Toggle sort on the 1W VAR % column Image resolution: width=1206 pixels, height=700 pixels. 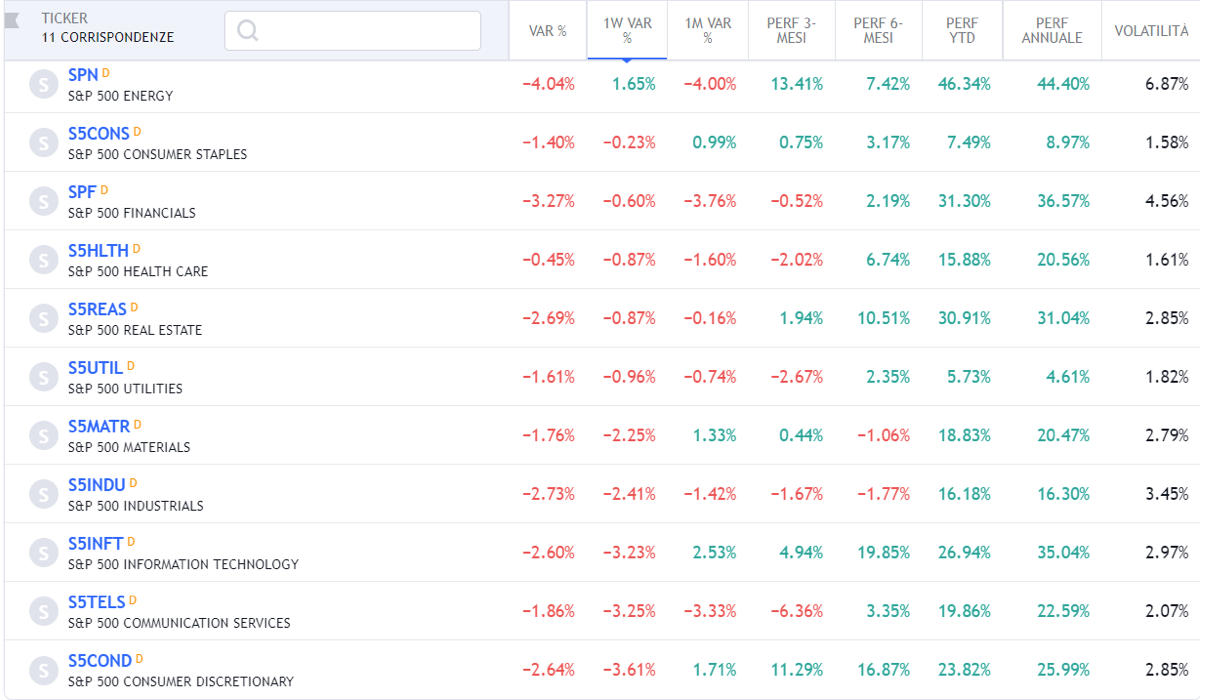coord(627,31)
